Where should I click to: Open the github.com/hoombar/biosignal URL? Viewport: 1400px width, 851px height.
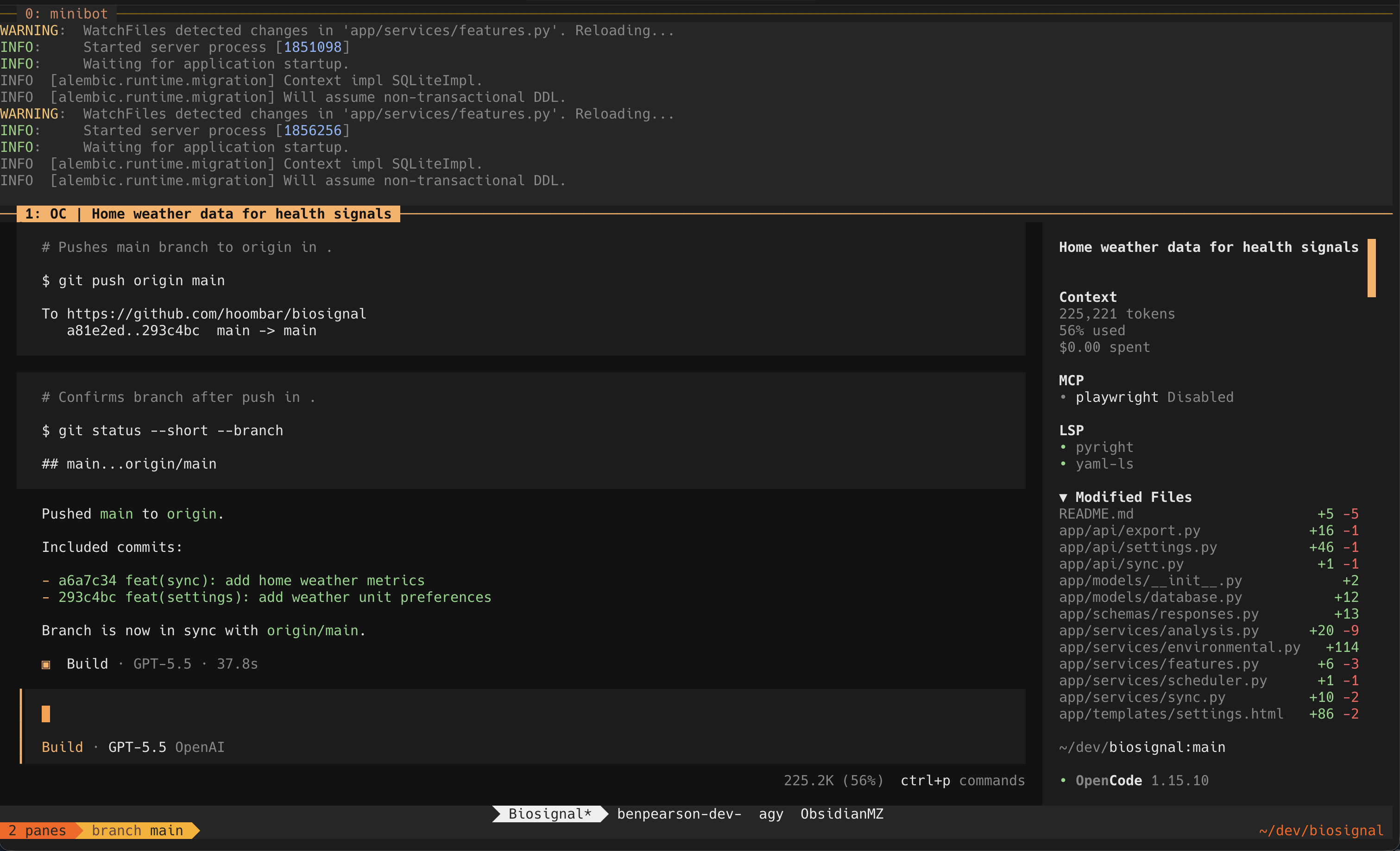pos(216,314)
